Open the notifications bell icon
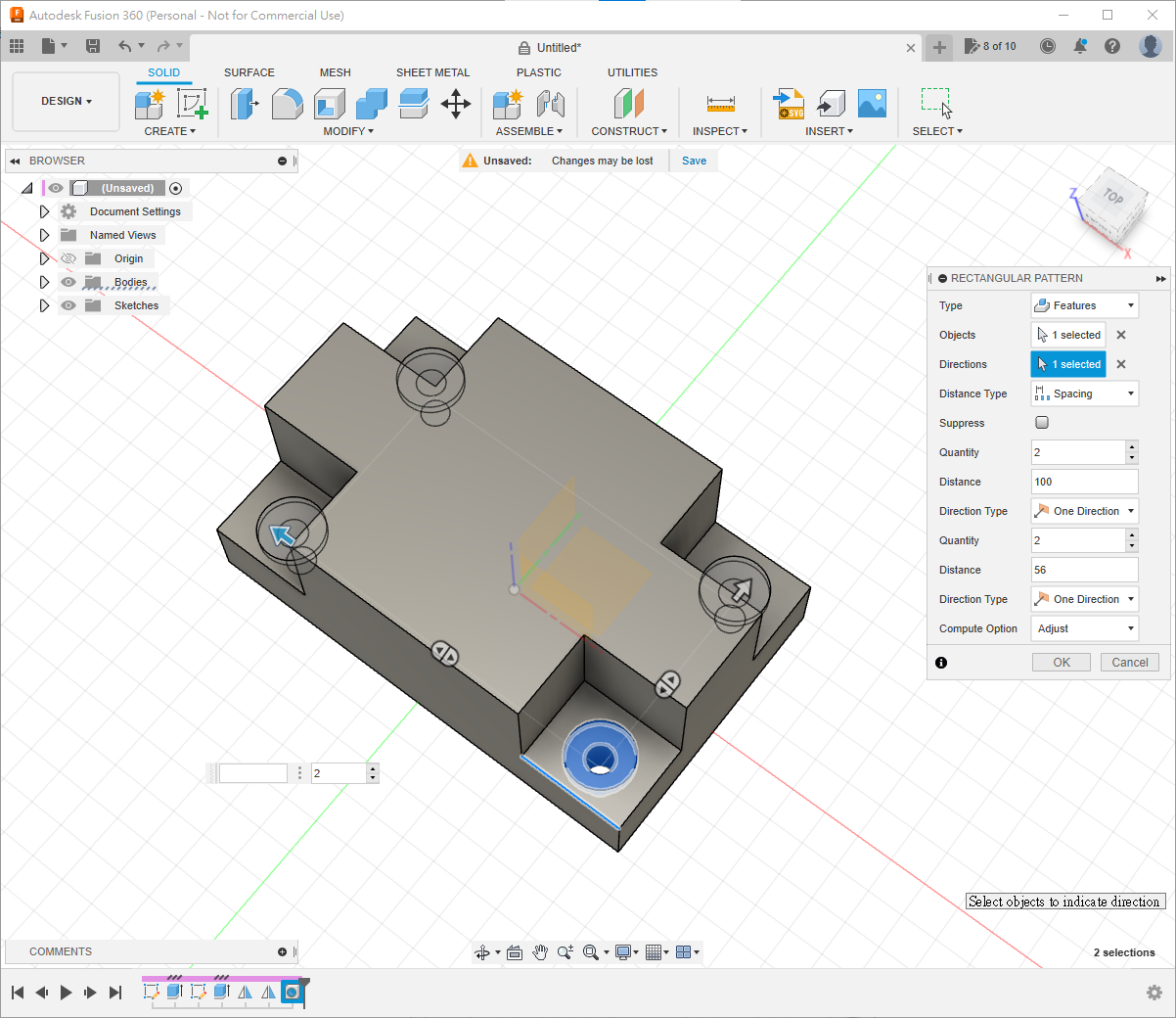 pyautogui.click(x=1080, y=46)
